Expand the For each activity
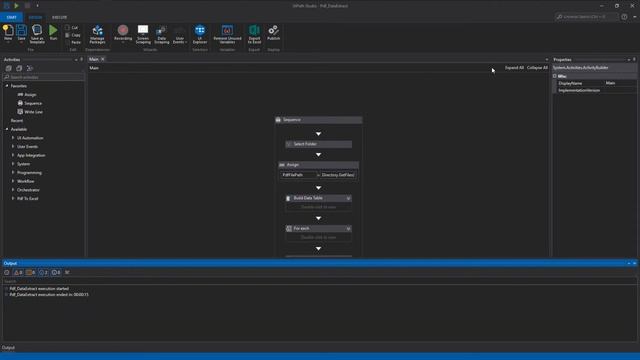 348,229
